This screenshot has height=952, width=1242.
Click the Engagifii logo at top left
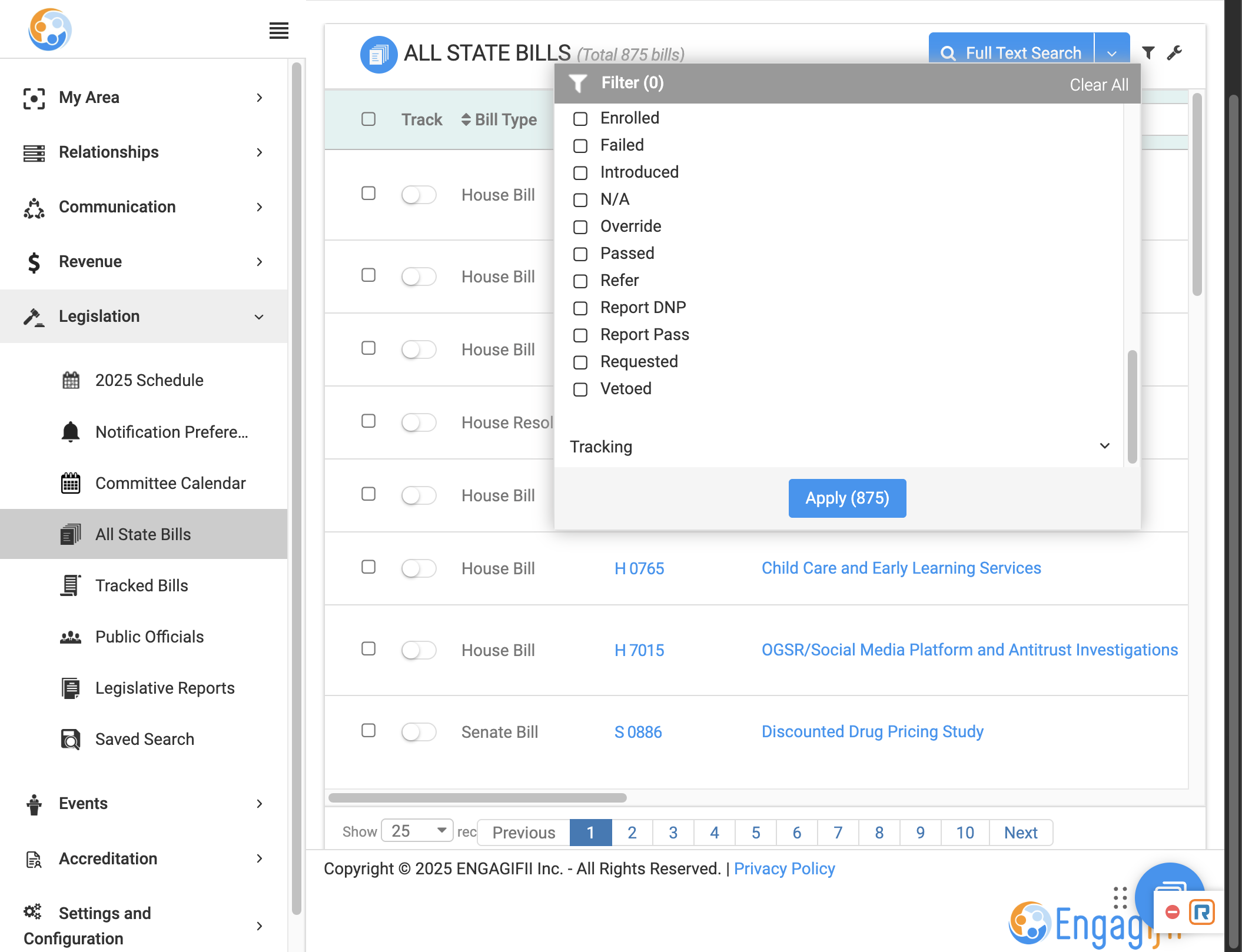coord(50,29)
